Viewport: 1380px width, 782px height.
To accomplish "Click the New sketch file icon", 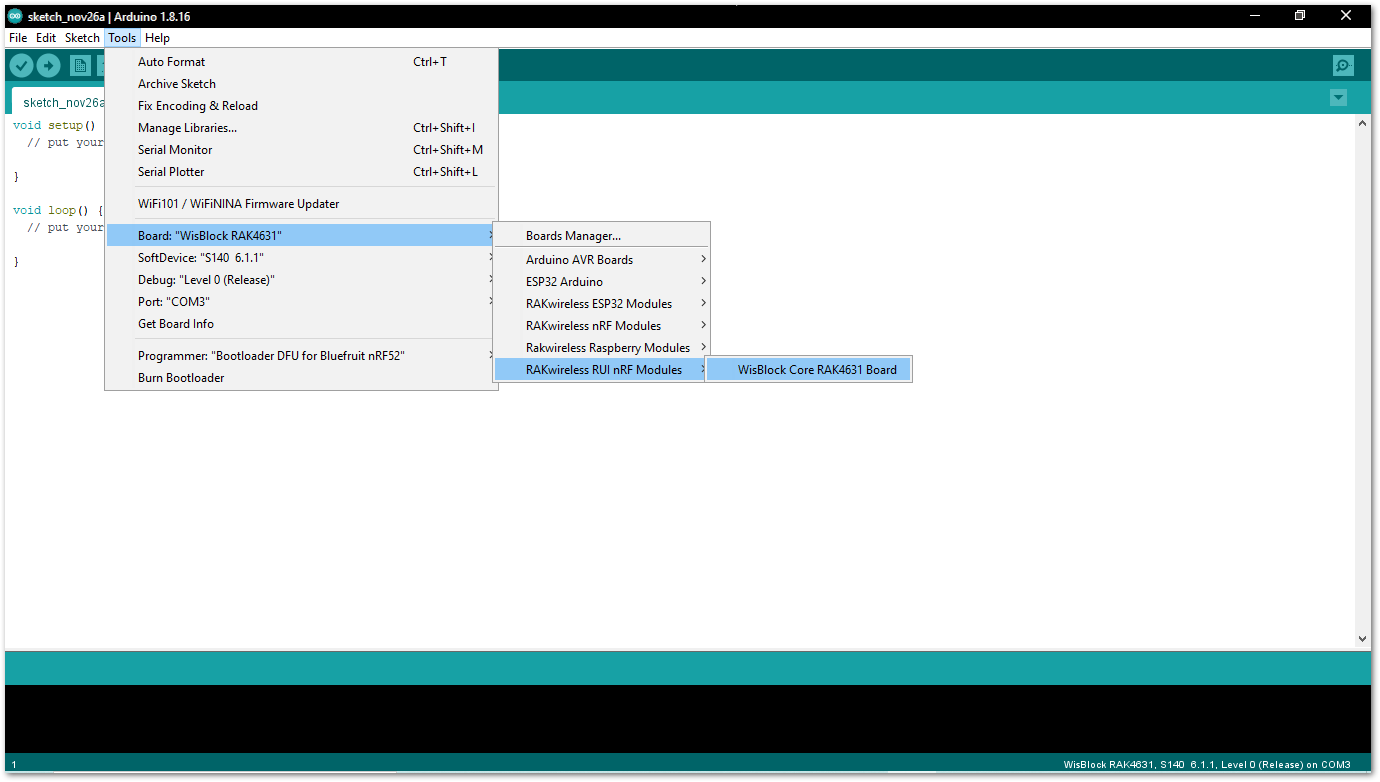I will (80, 65).
